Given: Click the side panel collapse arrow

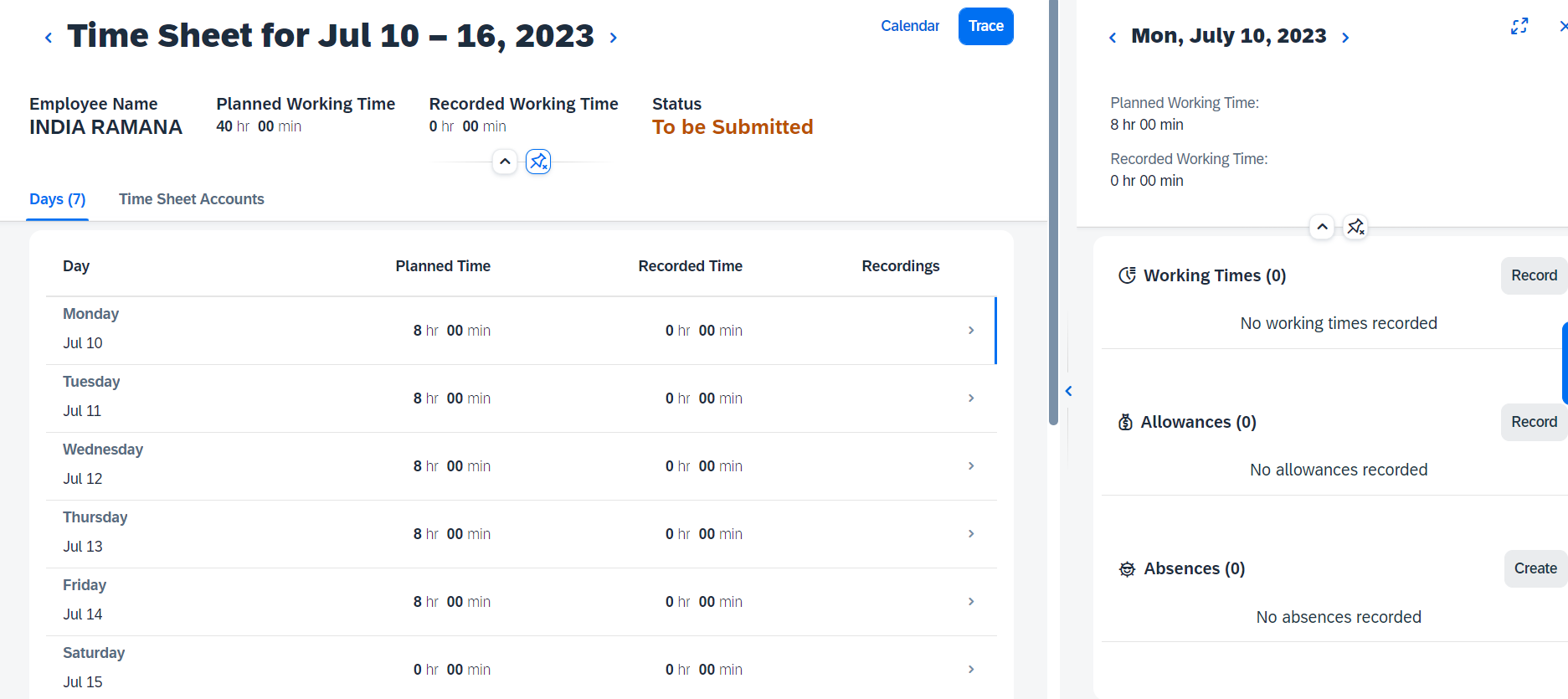Looking at the screenshot, I should click(1068, 391).
